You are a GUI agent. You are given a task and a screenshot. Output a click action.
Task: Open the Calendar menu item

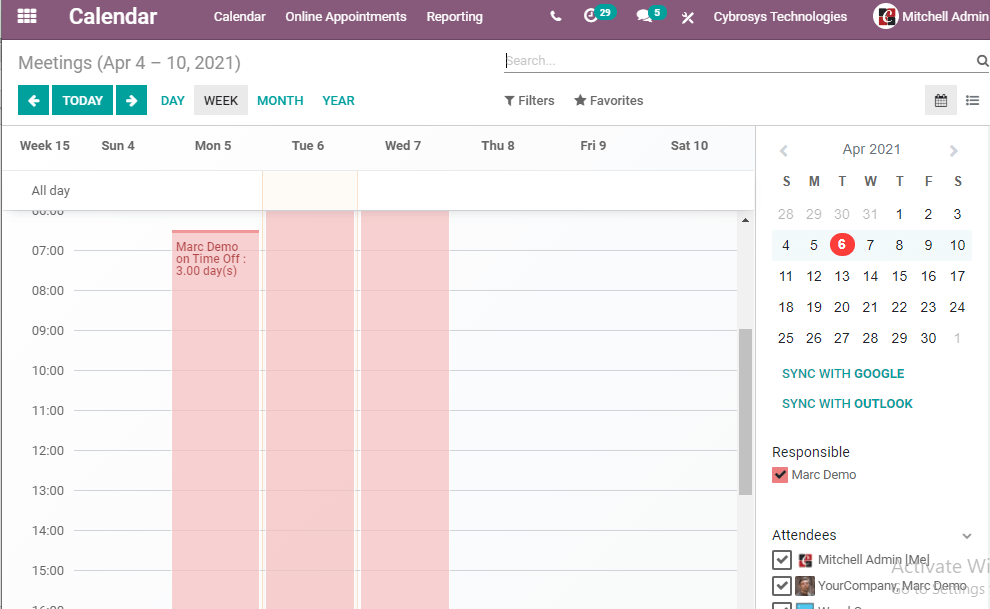pyautogui.click(x=239, y=16)
